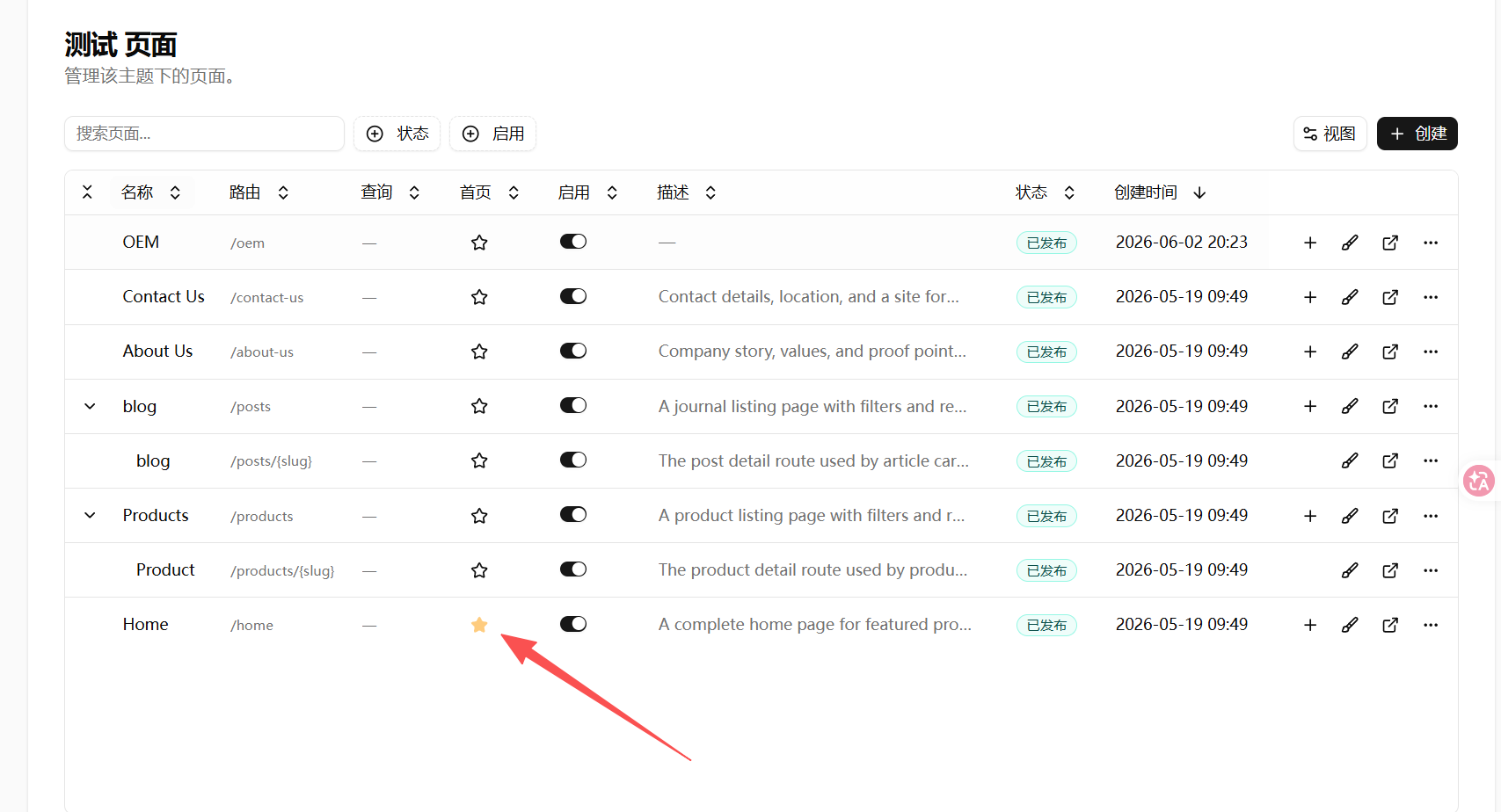Click the /products/{slug} route text

[282, 570]
